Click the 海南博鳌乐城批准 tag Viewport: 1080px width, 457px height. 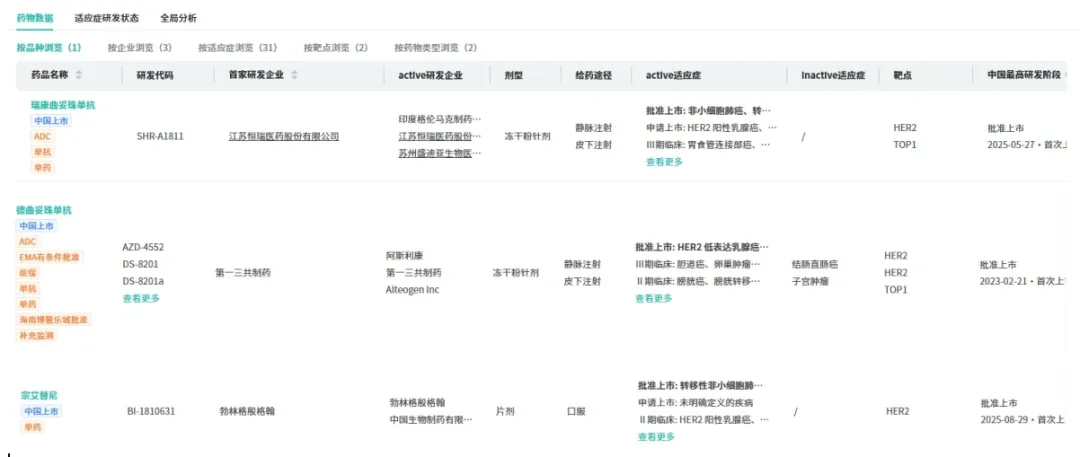pyautogui.click(x=54, y=320)
